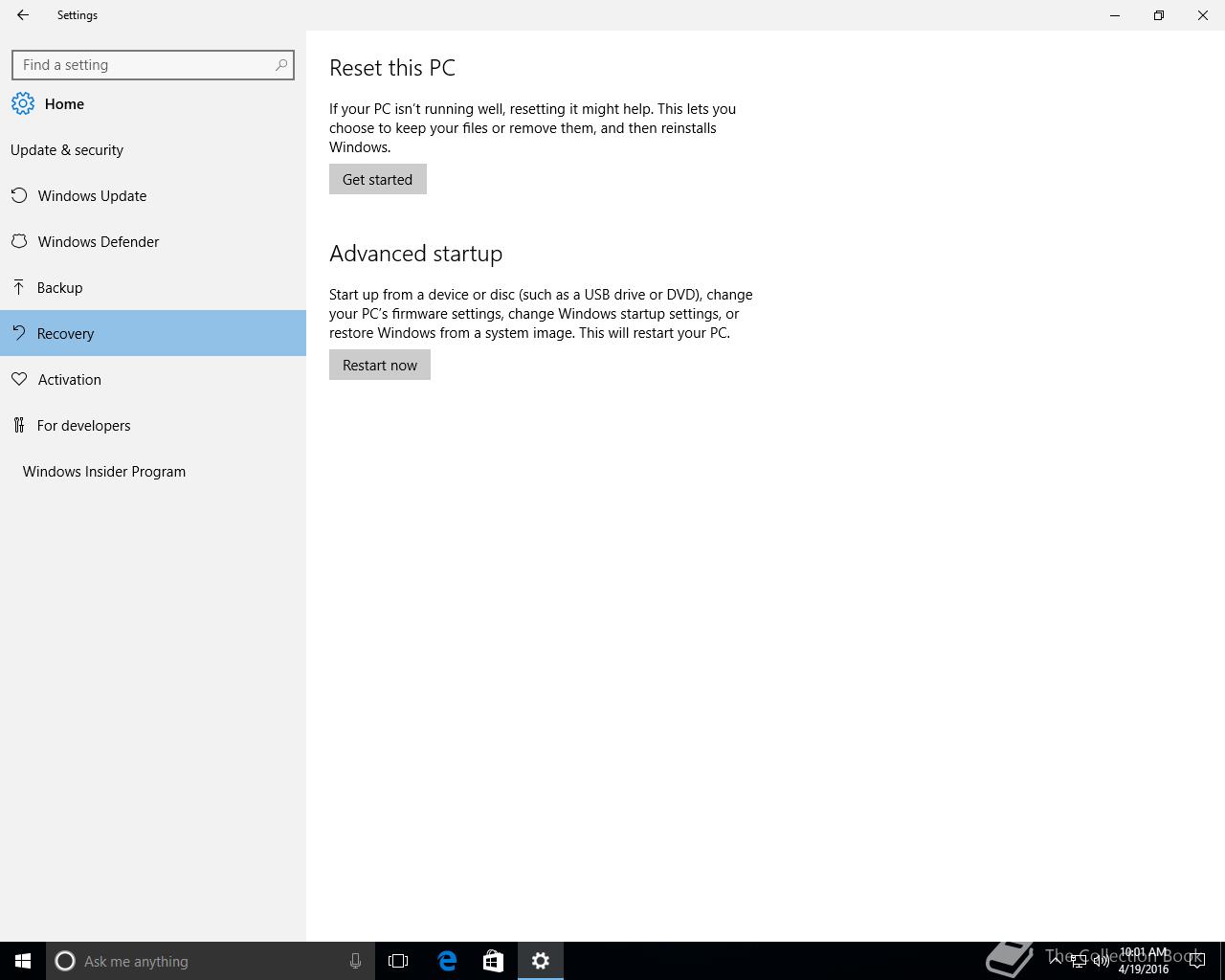
Task: Click Get started under Reset this PC
Action: point(378,179)
